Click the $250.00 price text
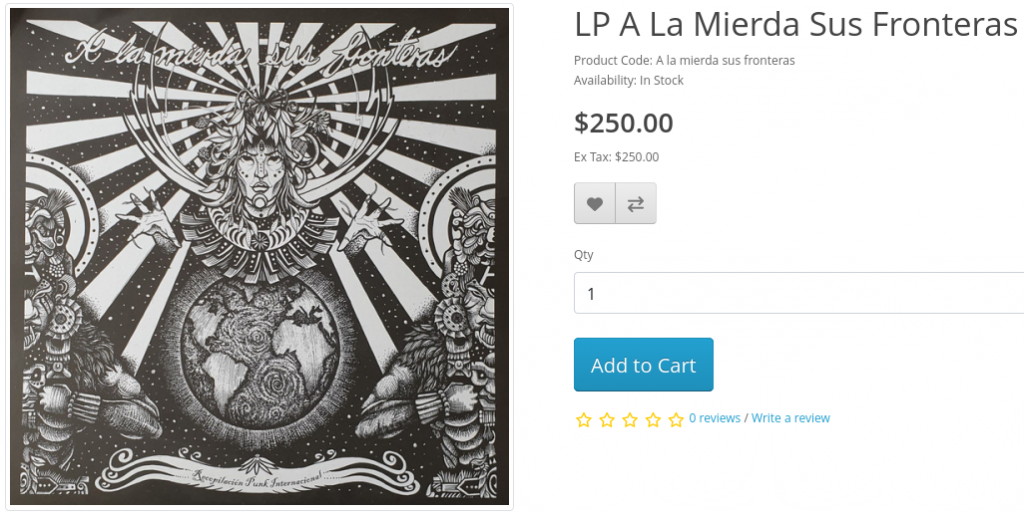Image resolution: width=1024 pixels, height=513 pixels. pos(623,123)
